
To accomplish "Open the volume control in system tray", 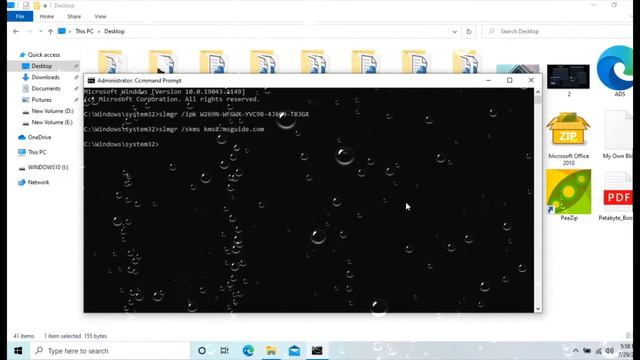I will point(610,351).
